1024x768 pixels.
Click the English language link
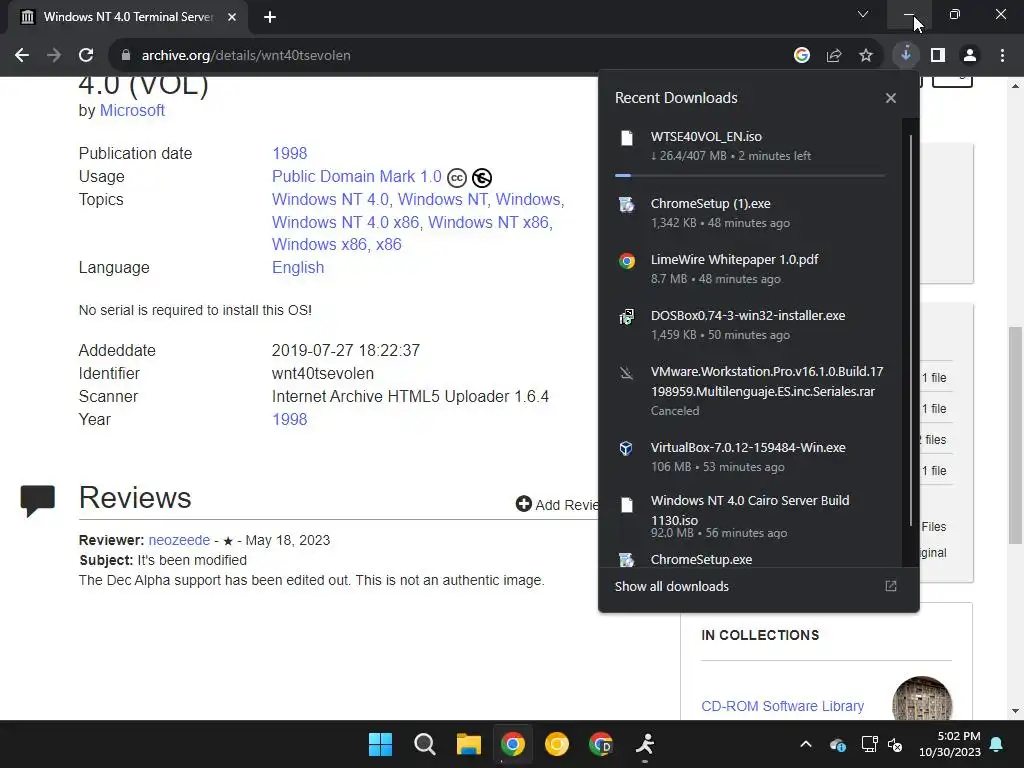tap(298, 268)
